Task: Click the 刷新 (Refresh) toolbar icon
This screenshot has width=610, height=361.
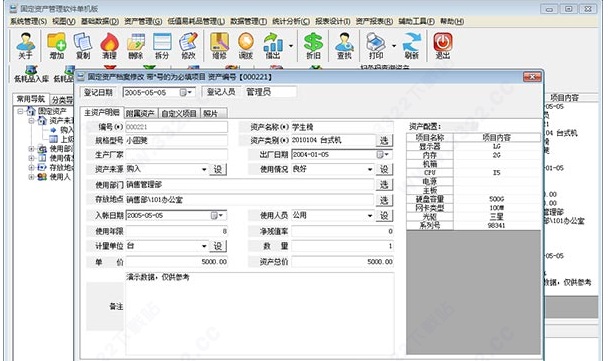Action: 412,46
